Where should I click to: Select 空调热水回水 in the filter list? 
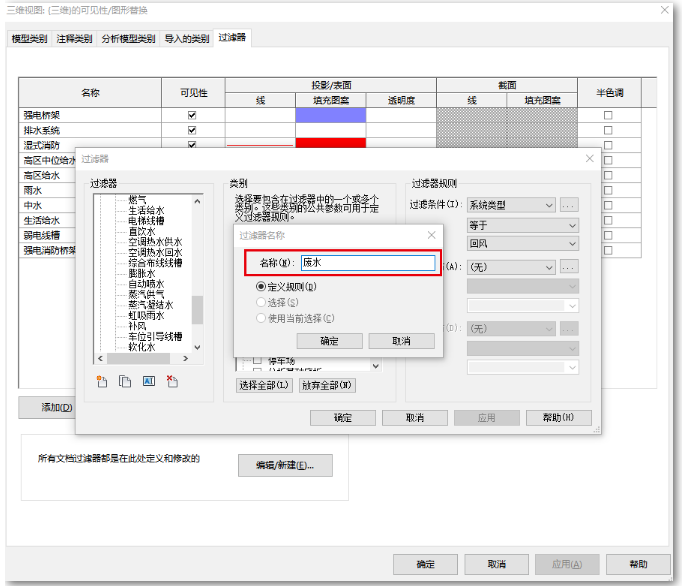click(155, 252)
